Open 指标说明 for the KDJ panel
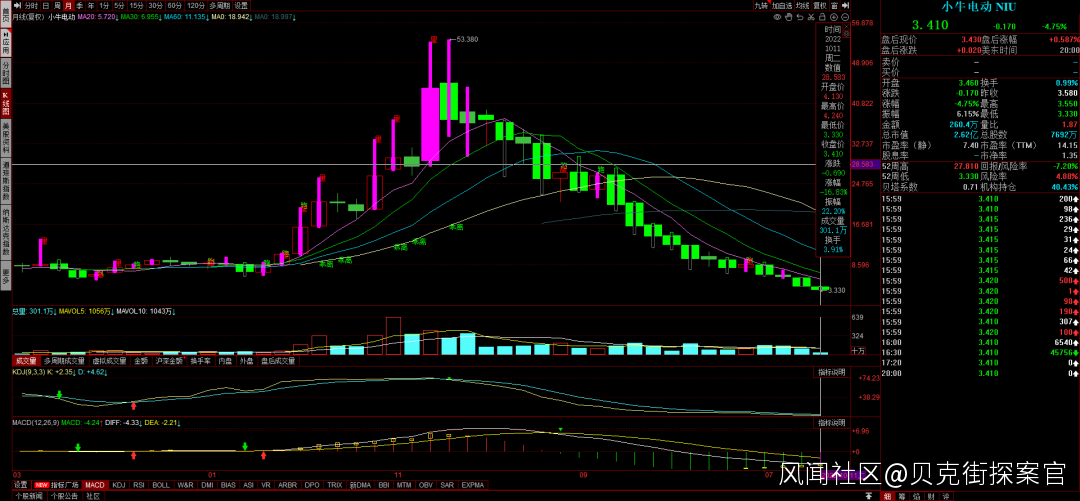This screenshot has width=1080, height=501. 832,371
